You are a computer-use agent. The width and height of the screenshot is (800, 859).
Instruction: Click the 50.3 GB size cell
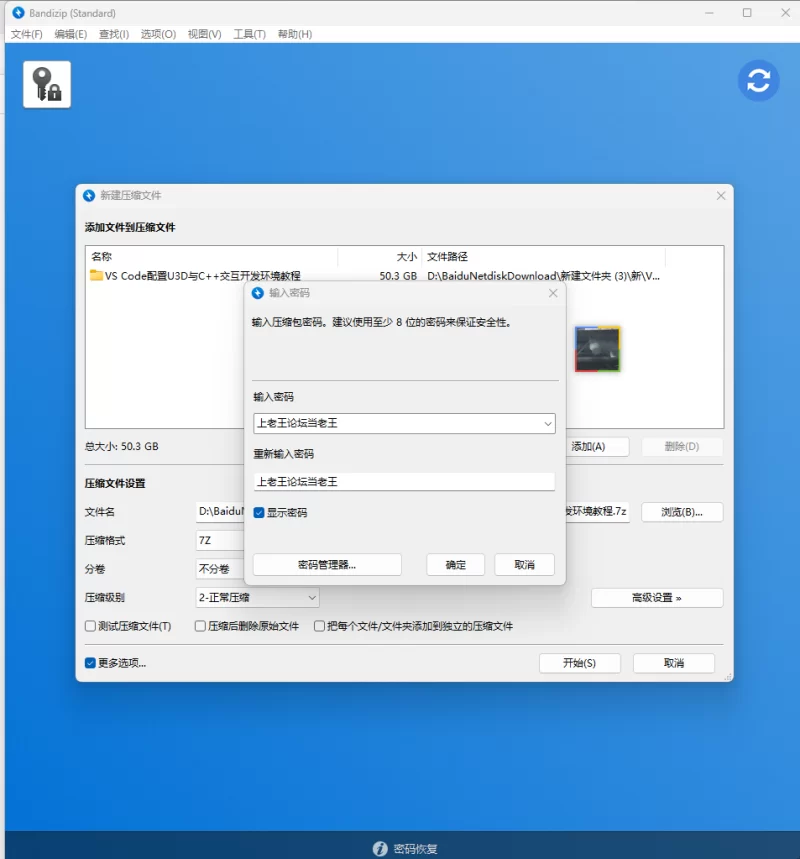398,276
